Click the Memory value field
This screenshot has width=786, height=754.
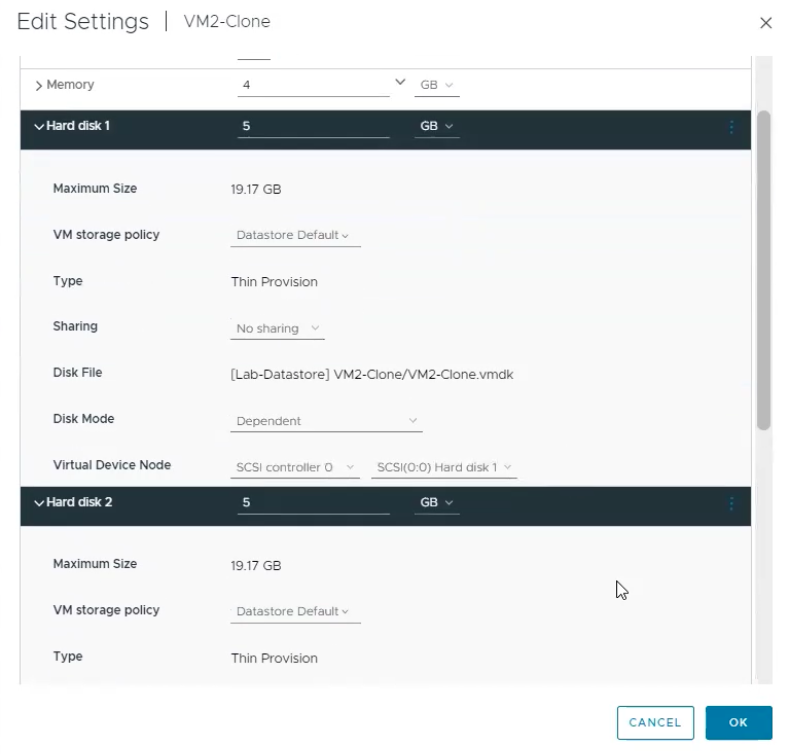click(x=312, y=86)
